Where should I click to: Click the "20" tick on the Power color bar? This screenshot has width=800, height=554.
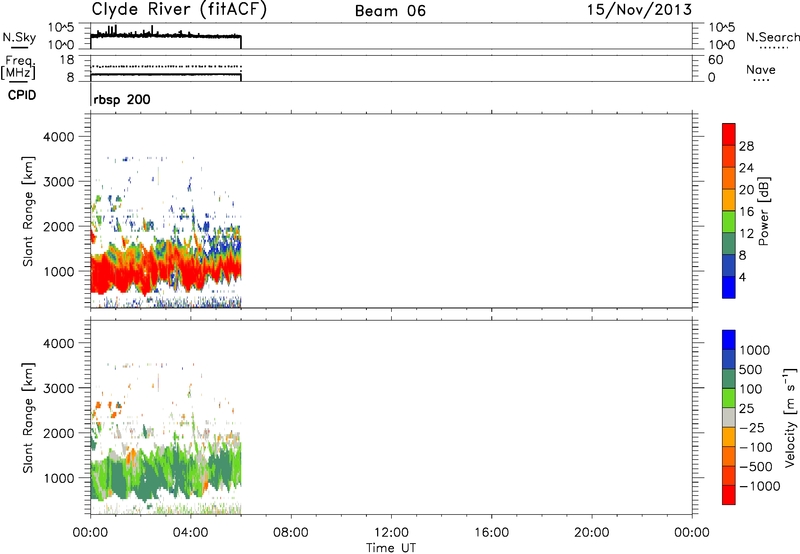[746, 190]
